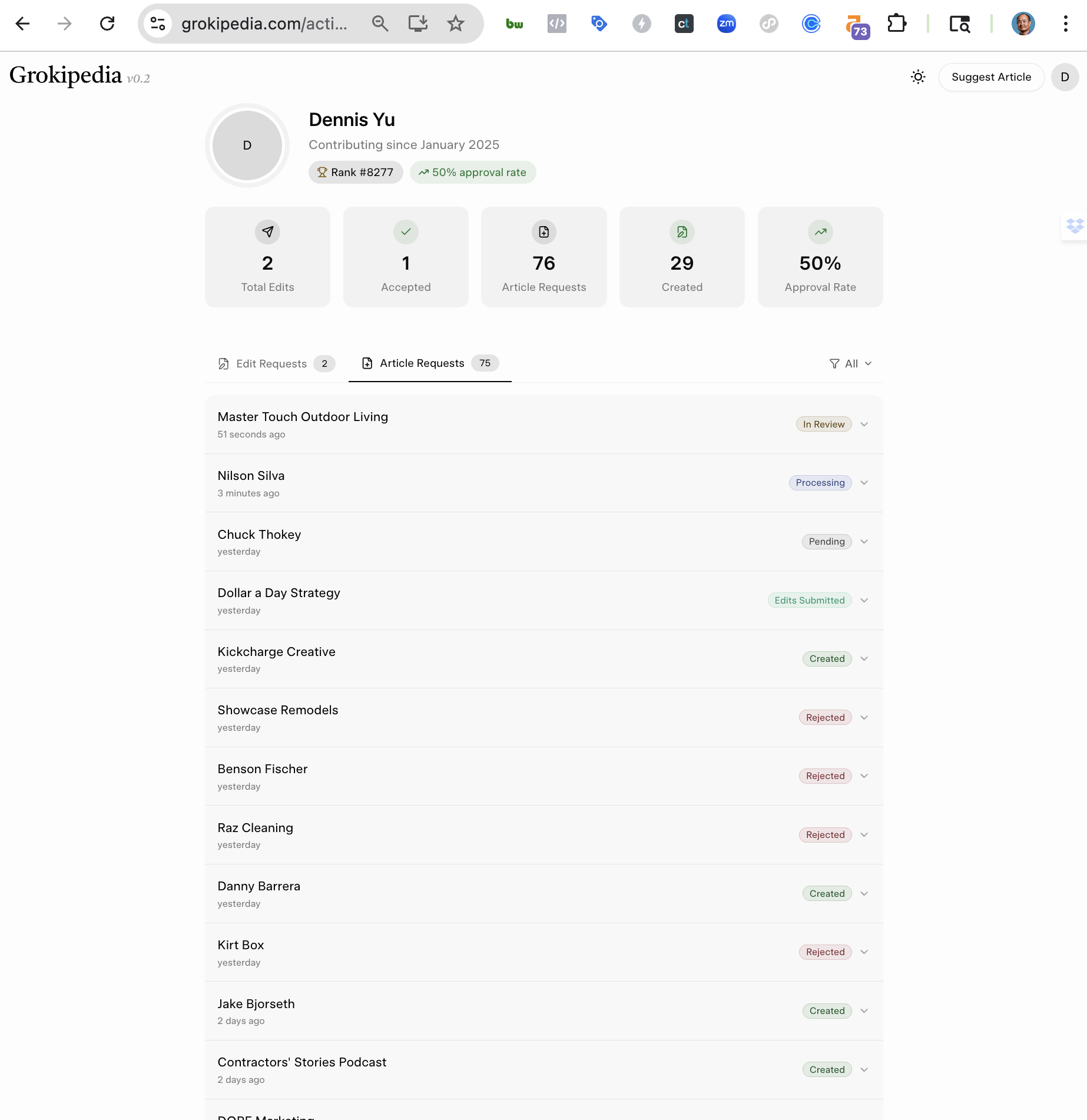
Task: Expand the Benson Fischer chevron
Action: (x=864, y=776)
